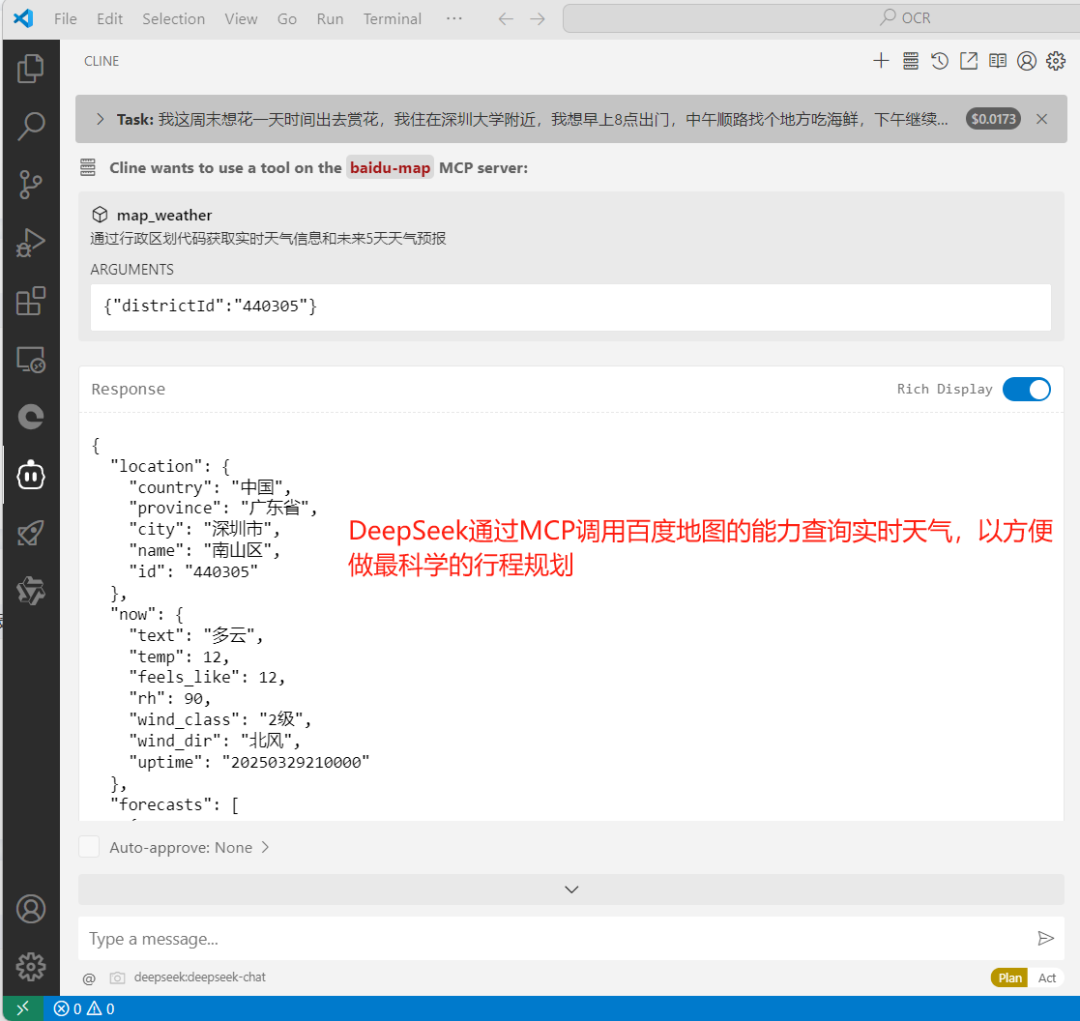Open Cline documentation book icon
This screenshot has width=1080, height=1021.
click(997, 60)
